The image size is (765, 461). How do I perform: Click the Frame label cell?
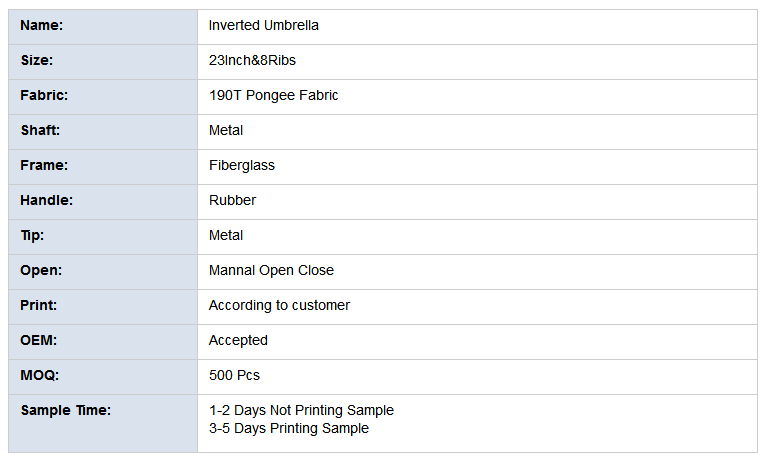[103, 167]
